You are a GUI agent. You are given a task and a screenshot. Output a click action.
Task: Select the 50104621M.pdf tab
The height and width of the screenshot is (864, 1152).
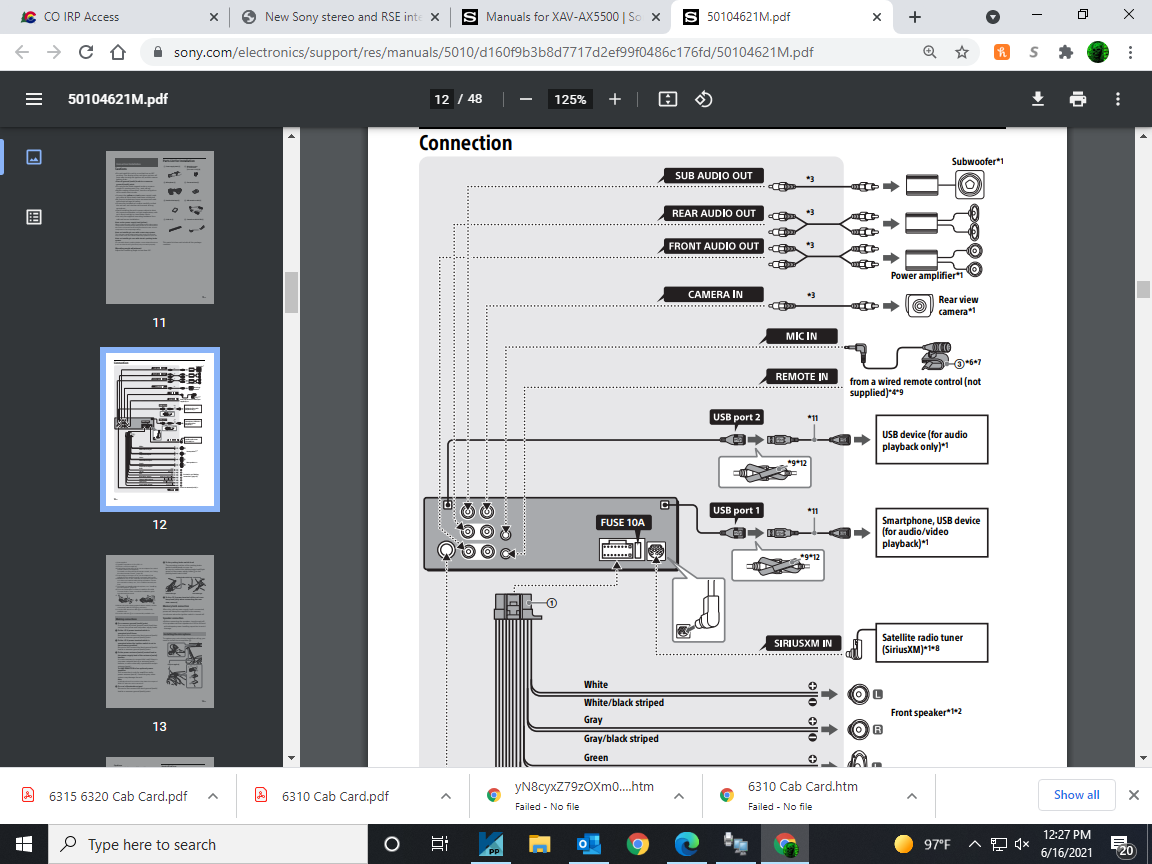(781, 17)
